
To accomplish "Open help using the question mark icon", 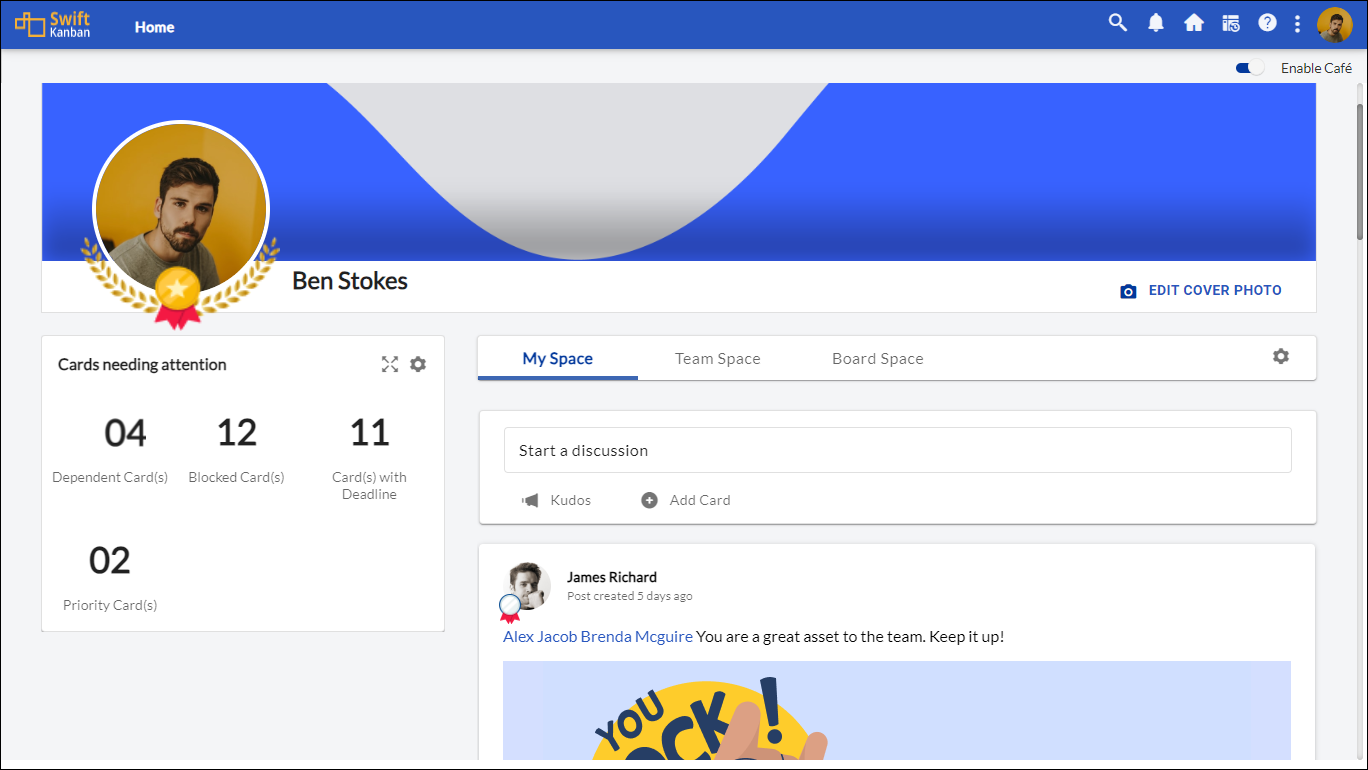I will 1267,23.
